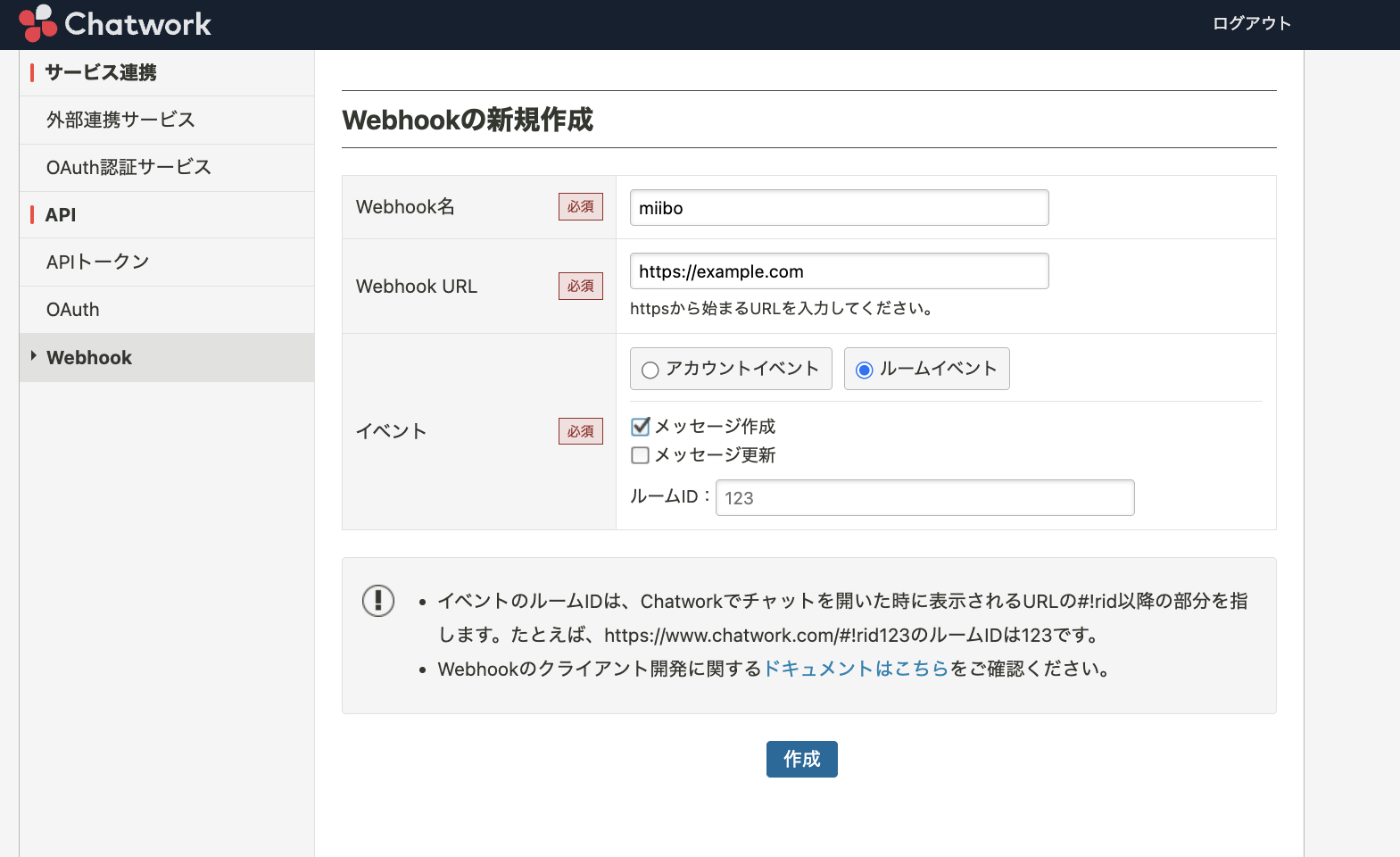This screenshot has width=1400, height=857.
Task: Open the OAuth sidebar item
Action: click(x=167, y=310)
